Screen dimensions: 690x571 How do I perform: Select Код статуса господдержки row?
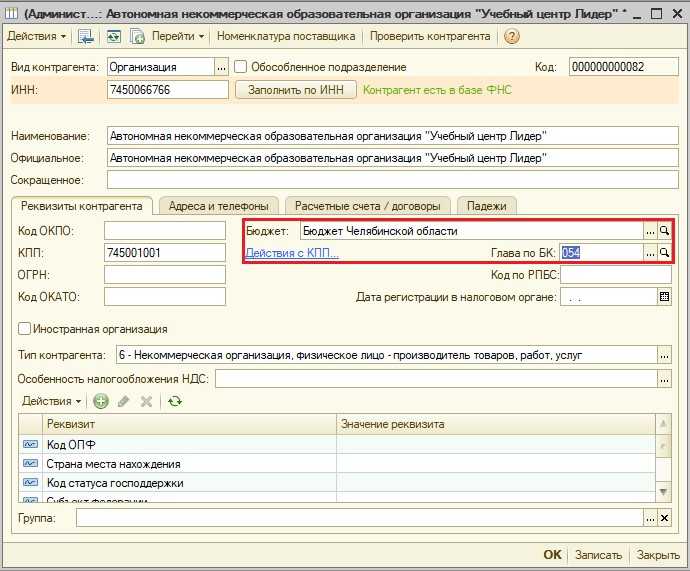(x=337, y=483)
